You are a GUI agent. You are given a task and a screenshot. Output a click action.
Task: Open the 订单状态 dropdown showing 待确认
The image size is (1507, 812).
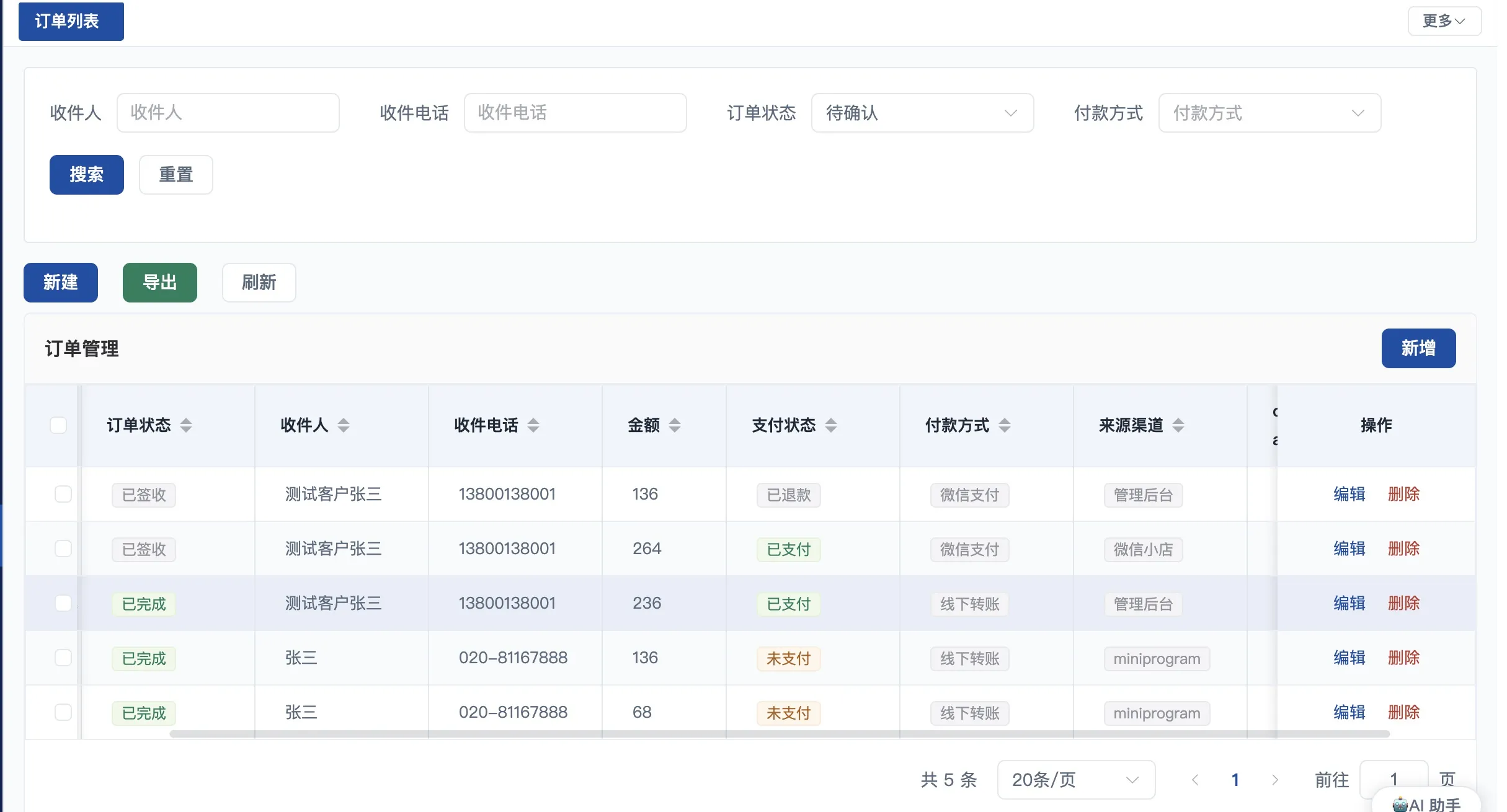click(922, 113)
